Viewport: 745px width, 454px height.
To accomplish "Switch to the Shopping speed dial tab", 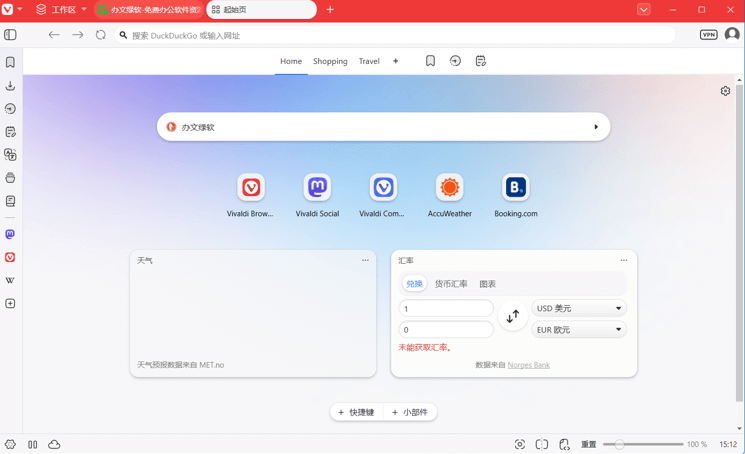I will point(330,61).
